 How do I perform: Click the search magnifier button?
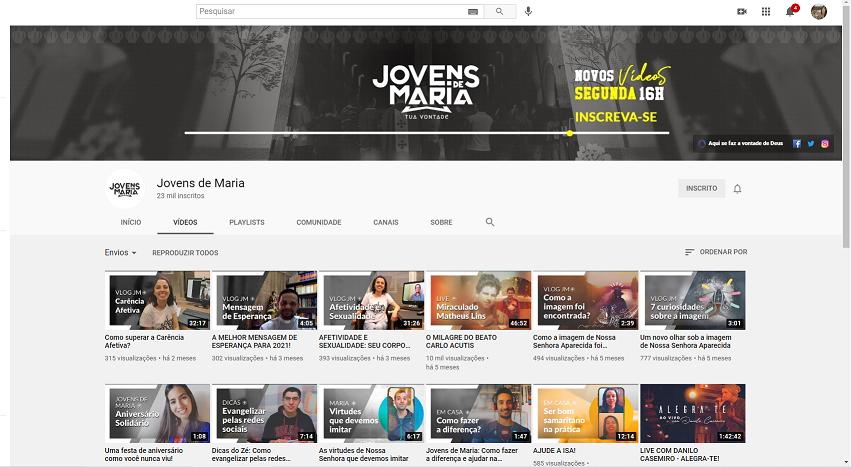pyautogui.click(x=499, y=11)
